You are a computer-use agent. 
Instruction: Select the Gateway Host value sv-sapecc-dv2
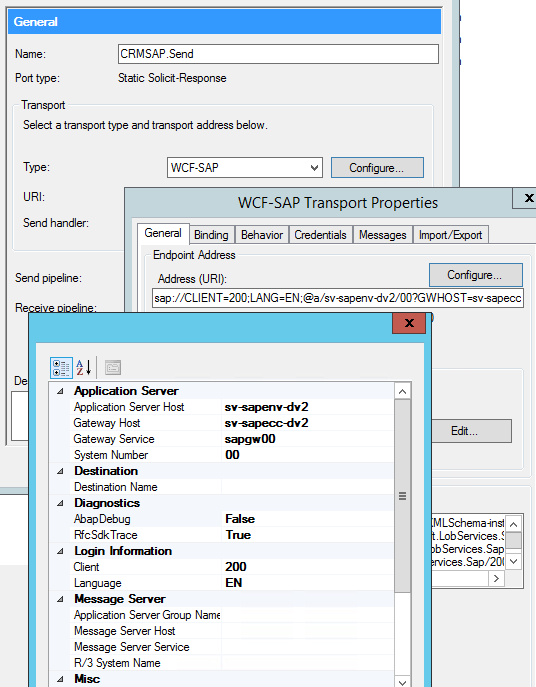tap(307, 423)
